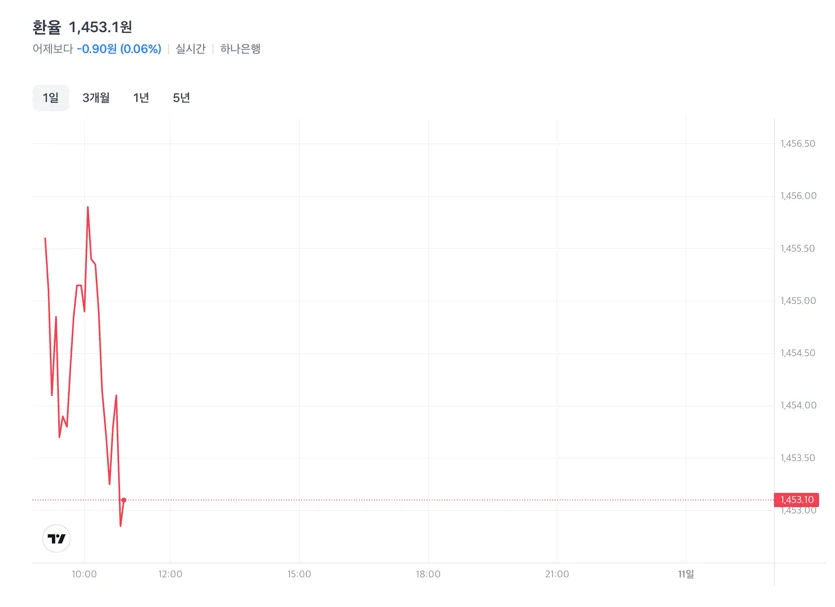Screen dimensions: 835x607
Task: Click the red 1,453.10 price label
Action: (x=797, y=499)
